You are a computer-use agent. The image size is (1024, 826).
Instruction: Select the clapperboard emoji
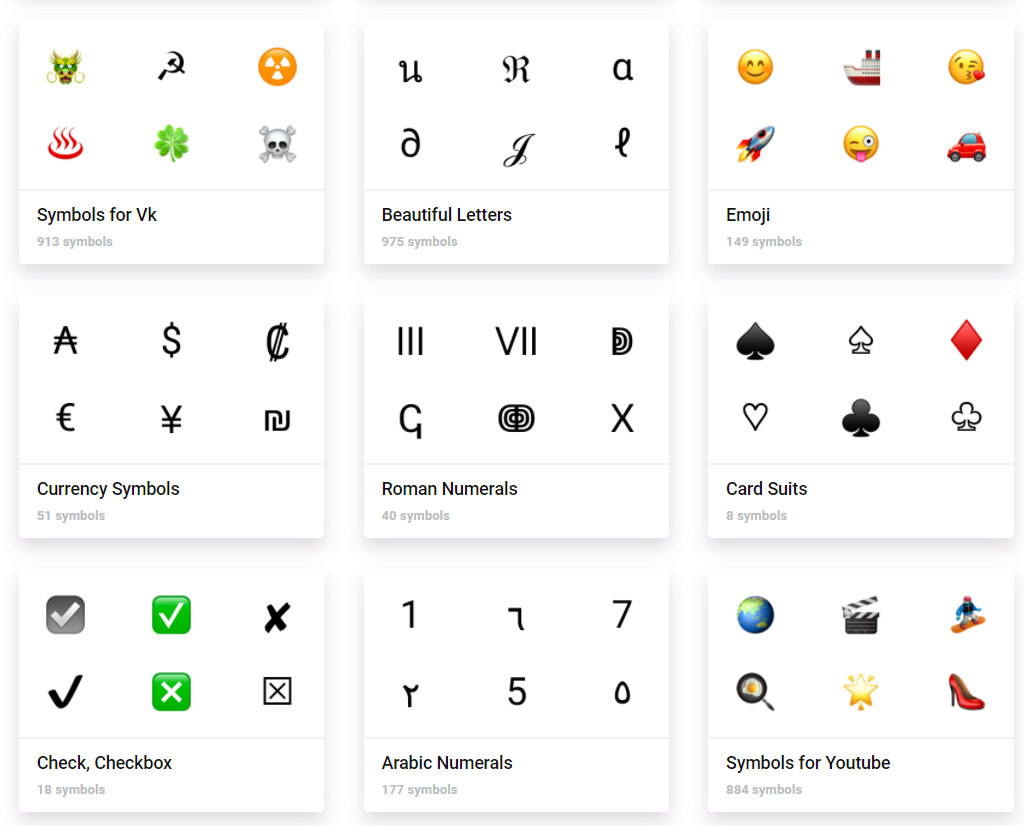pos(861,614)
